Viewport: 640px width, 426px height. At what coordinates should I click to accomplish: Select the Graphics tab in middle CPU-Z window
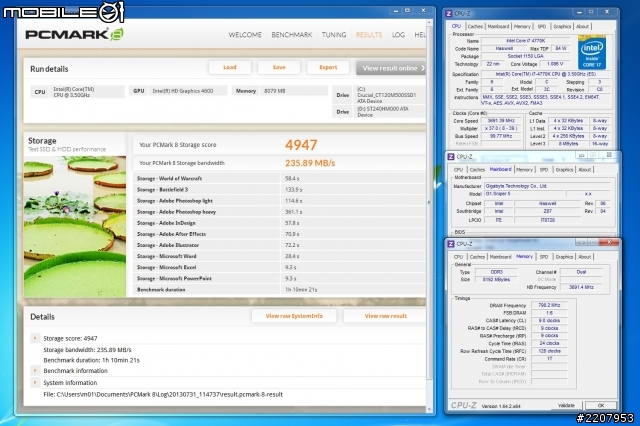[x=564, y=170]
